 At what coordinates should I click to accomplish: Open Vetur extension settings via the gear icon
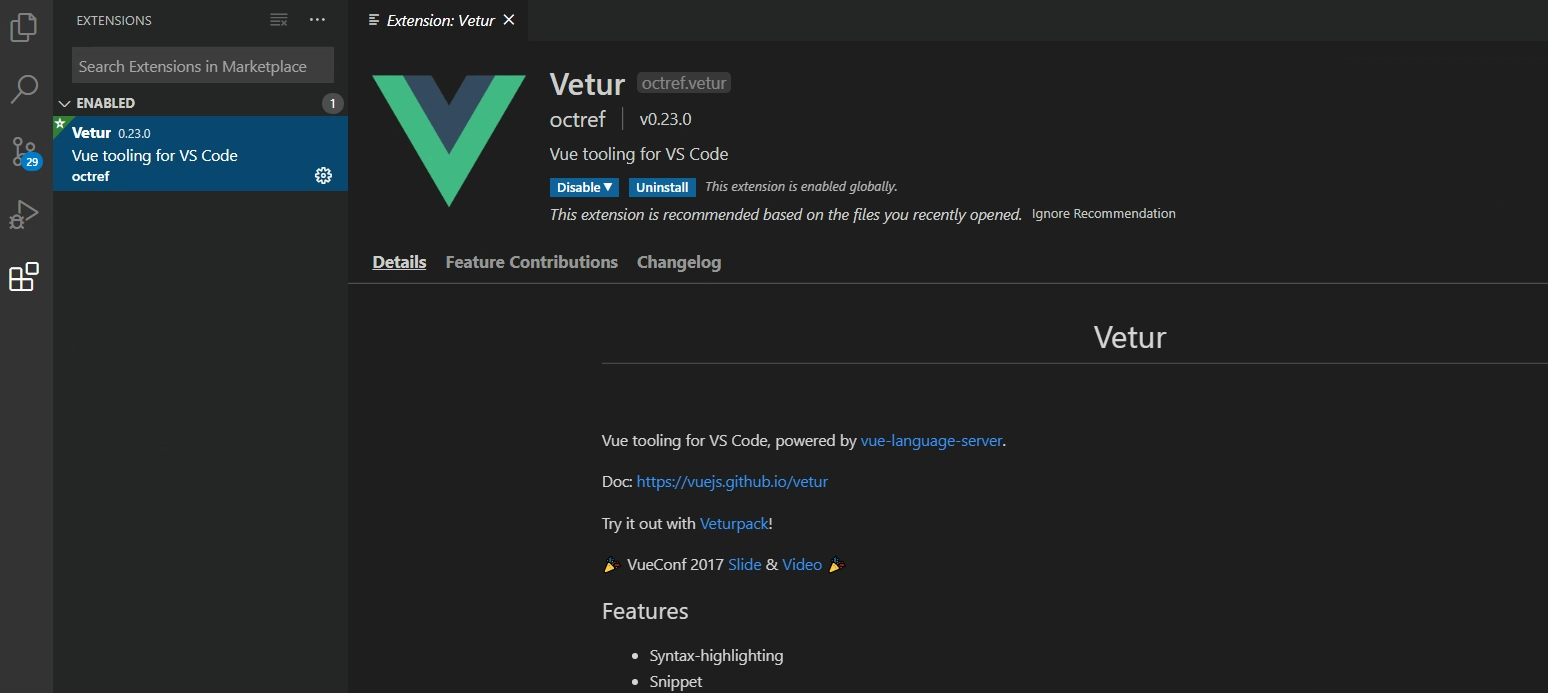coord(322,175)
